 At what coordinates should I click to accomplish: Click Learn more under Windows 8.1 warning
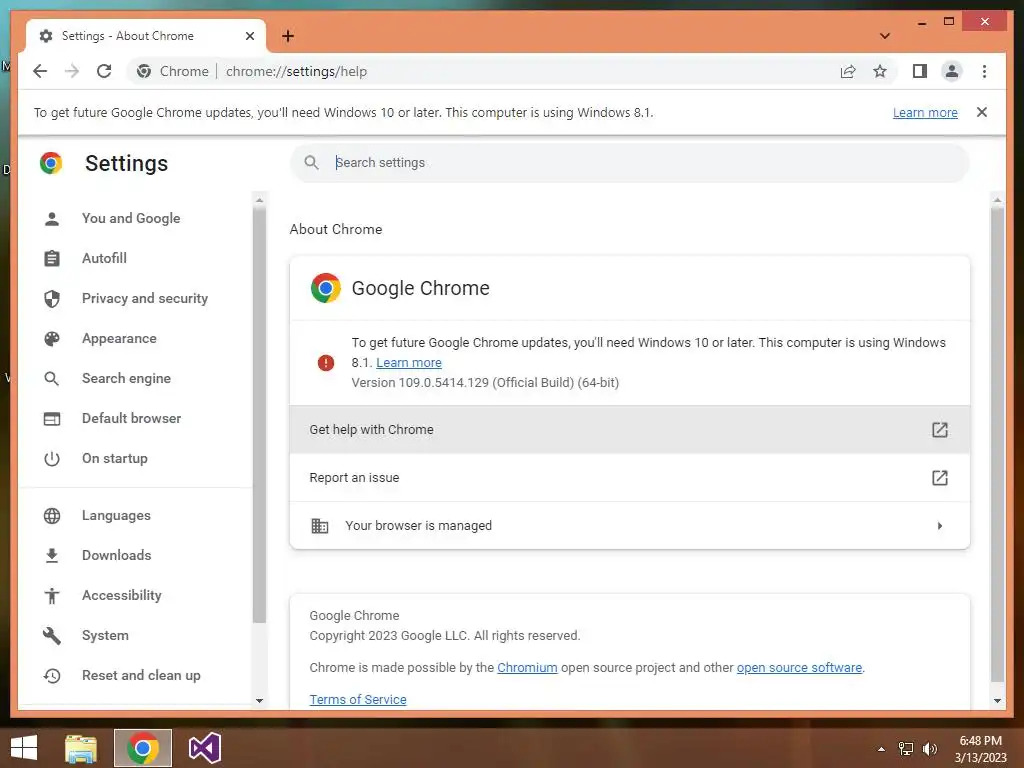[x=409, y=362]
